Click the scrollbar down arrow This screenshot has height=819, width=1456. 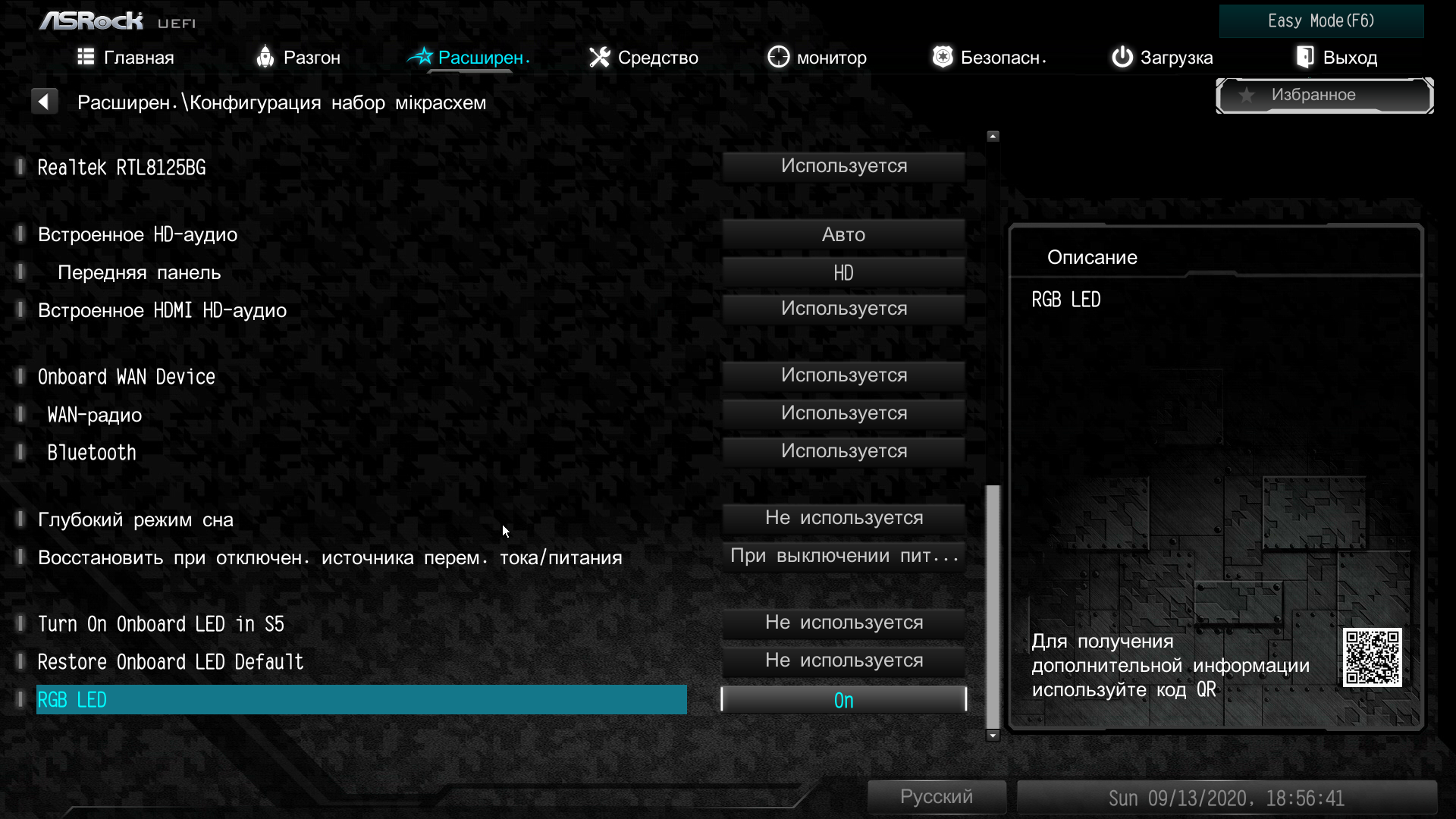tap(993, 735)
